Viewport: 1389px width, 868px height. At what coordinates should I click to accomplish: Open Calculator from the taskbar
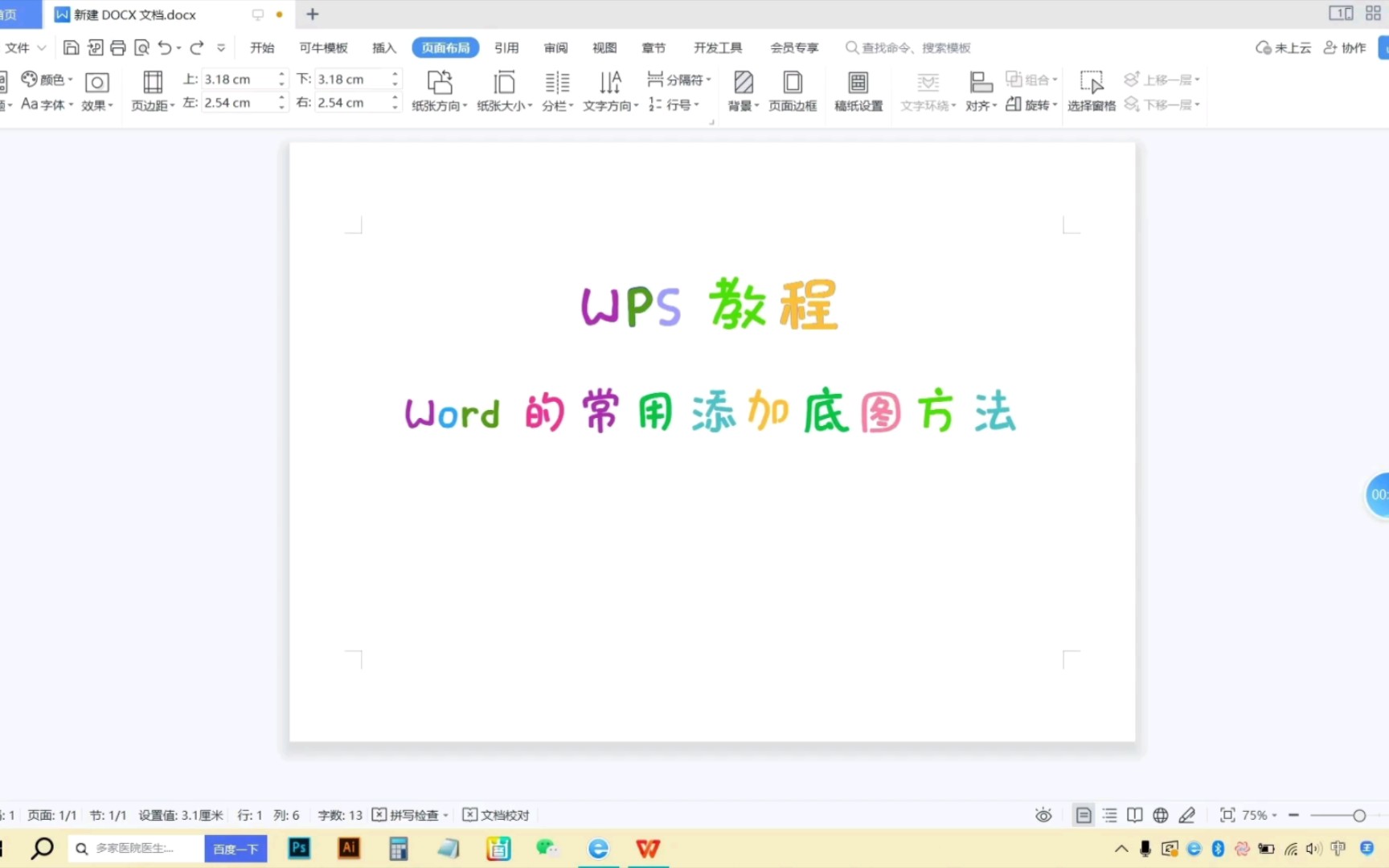coord(399,848)
